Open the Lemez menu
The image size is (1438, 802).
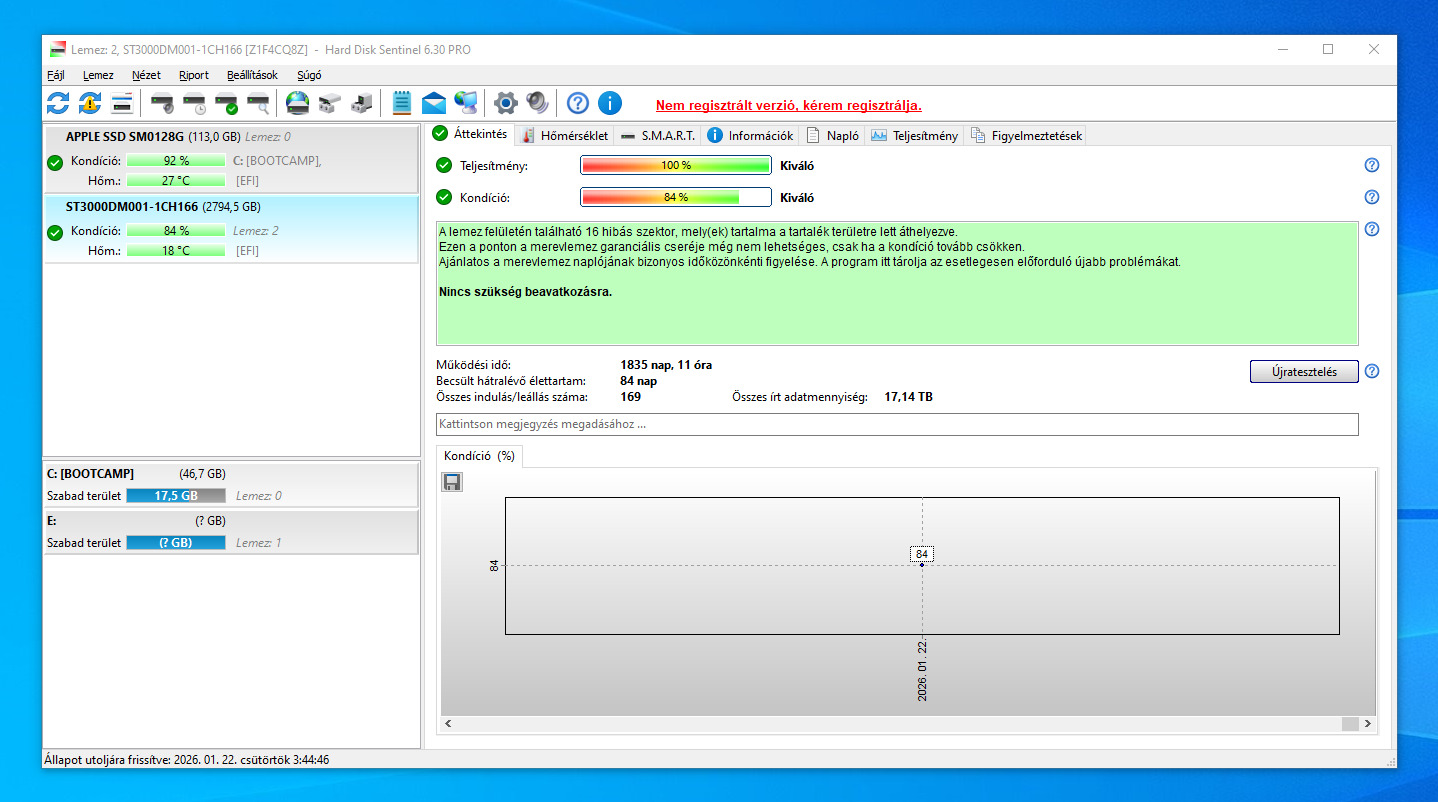pos(98,75)
